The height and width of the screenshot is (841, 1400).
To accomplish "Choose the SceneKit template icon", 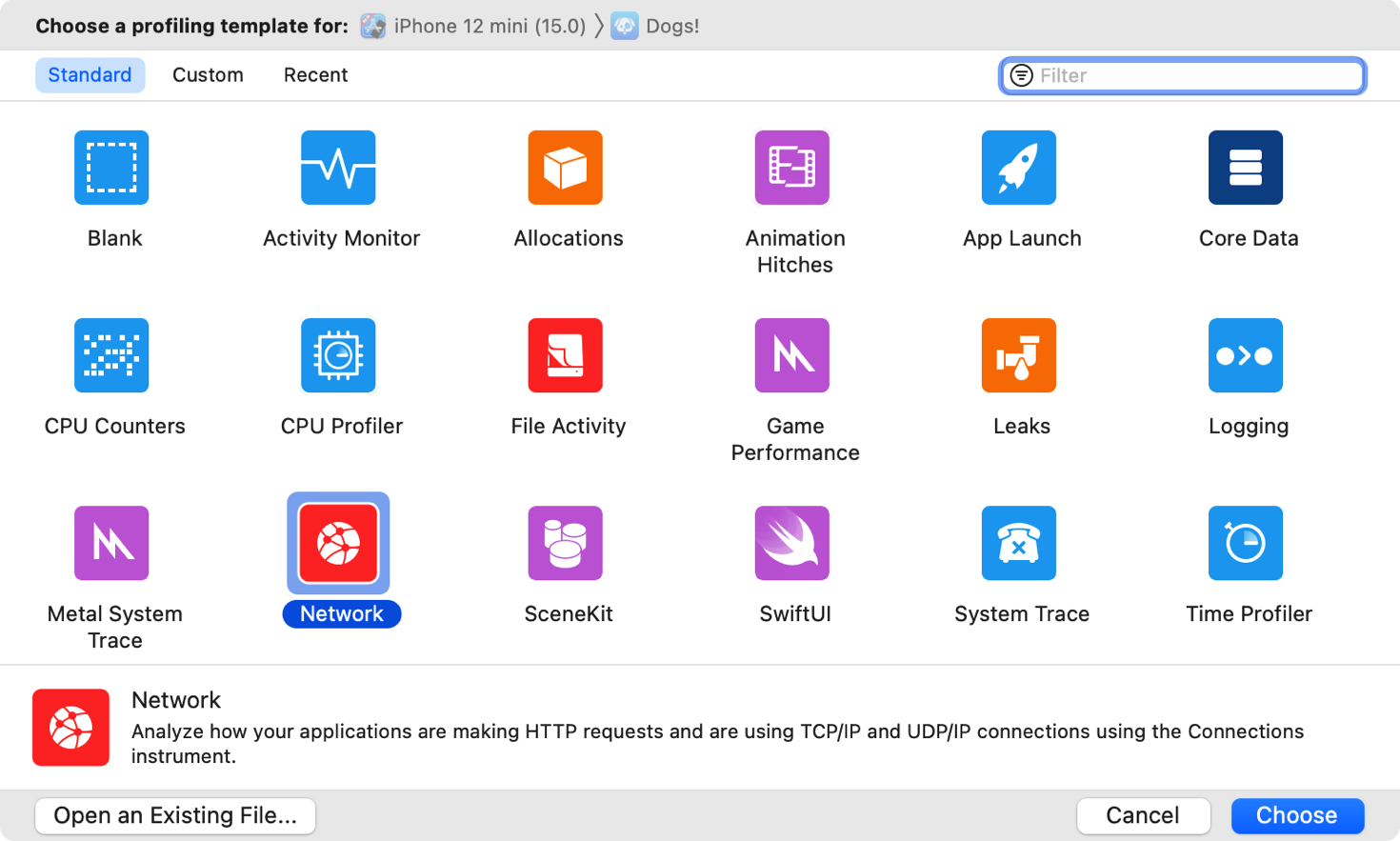I will pos(566,543).
